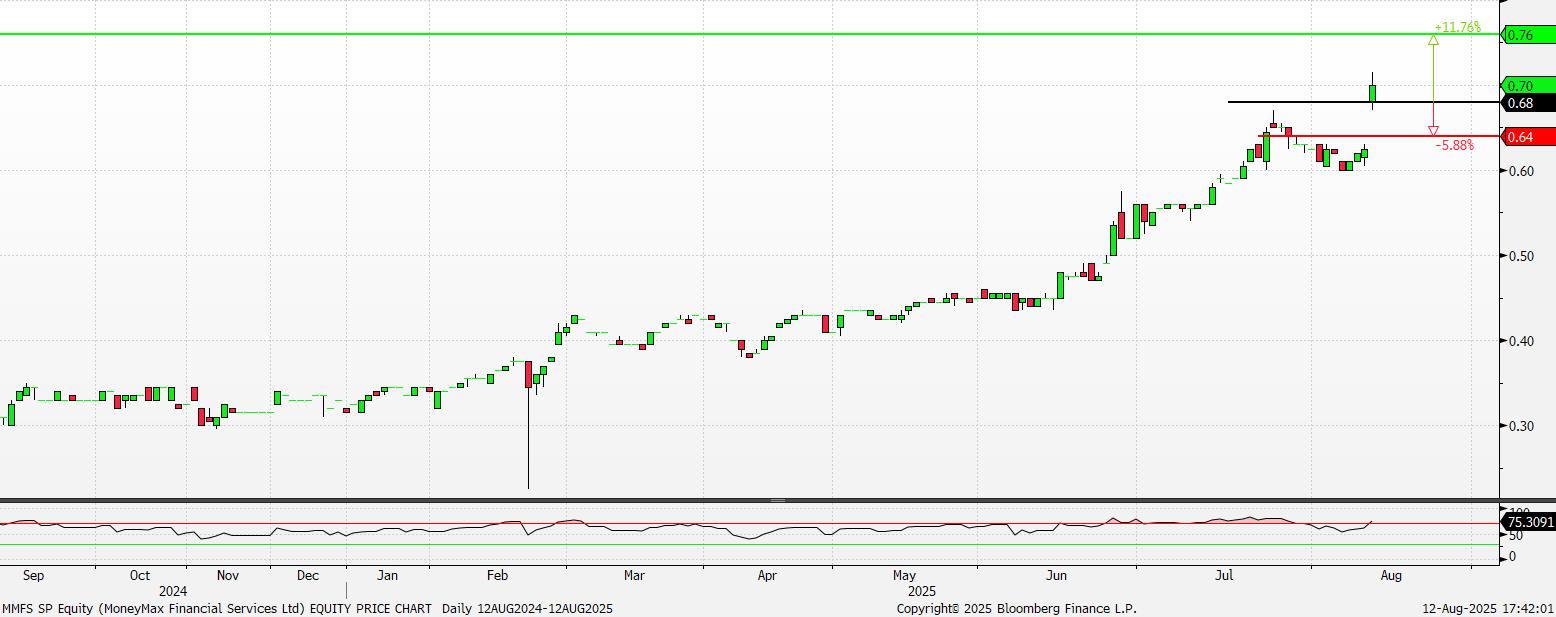
Task: Click the Bloomberg Finance L.P. copyright text
Action: pos(1017,608)
